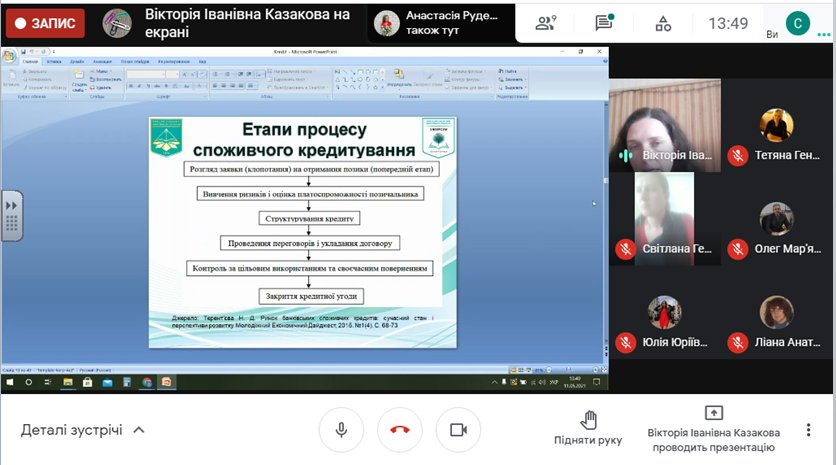Screen dimensions: 836x465
Task: End the call with red hang-up button
Action: pos(400,430)
